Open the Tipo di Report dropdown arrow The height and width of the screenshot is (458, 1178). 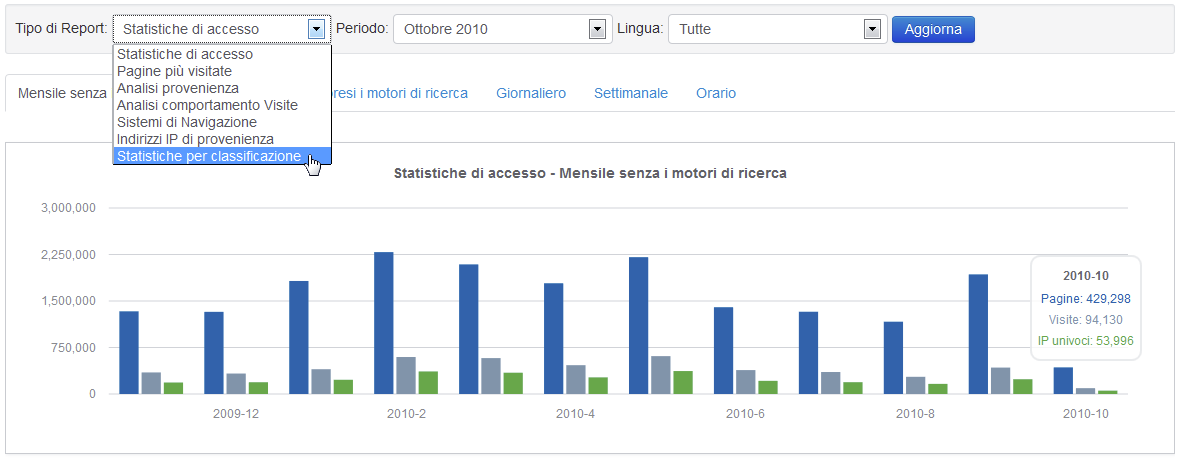click(x=316, y=29)
